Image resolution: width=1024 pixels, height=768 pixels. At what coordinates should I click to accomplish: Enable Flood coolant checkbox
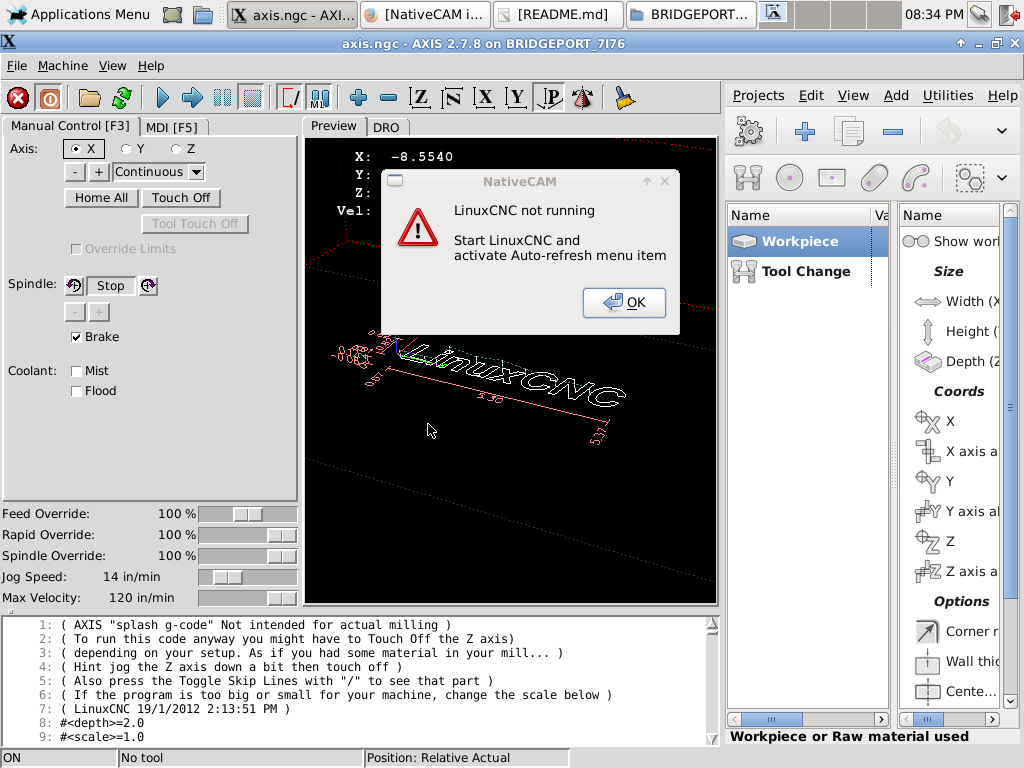[76, 391]
